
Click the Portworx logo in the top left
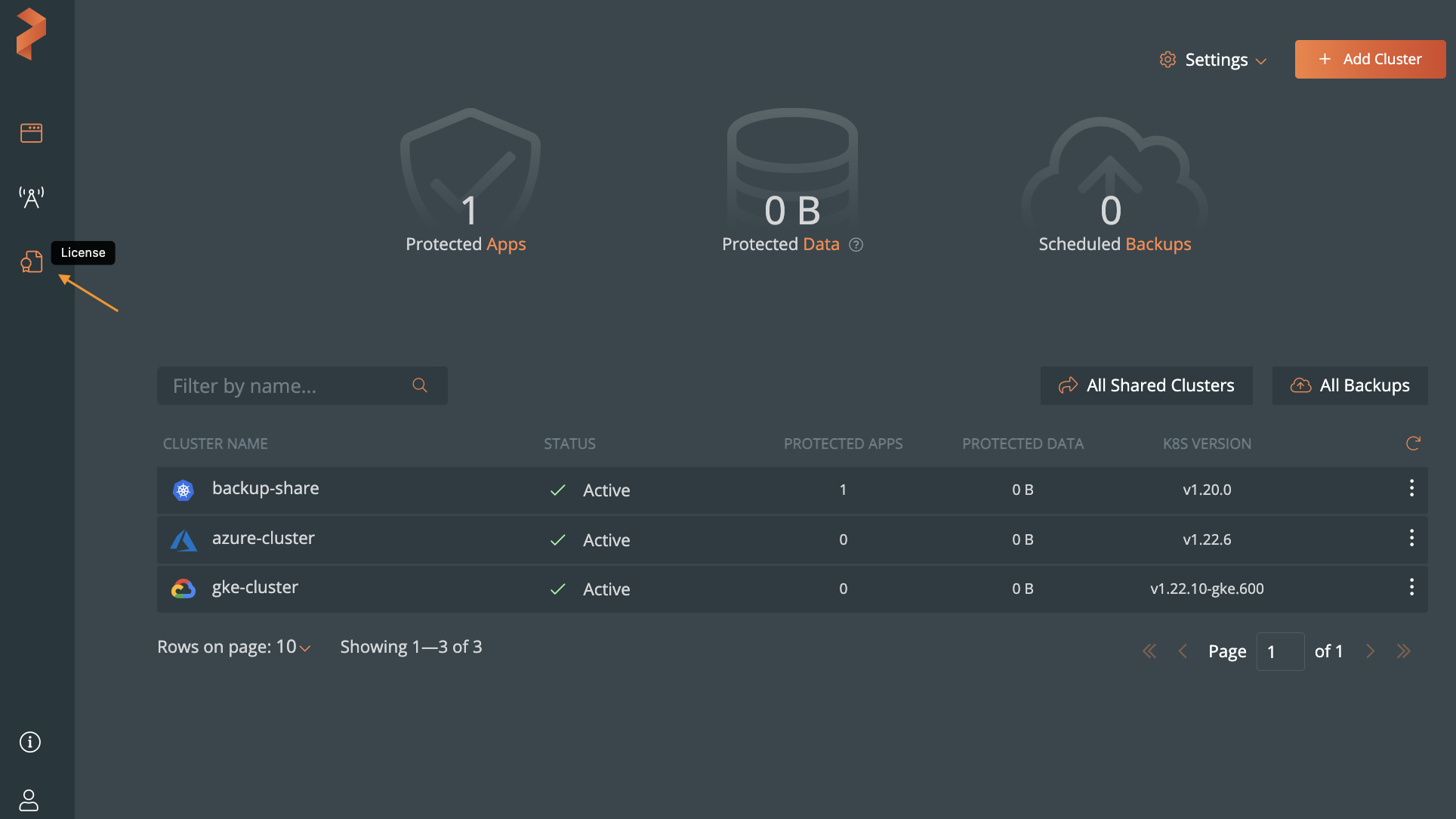pos(31,34)
